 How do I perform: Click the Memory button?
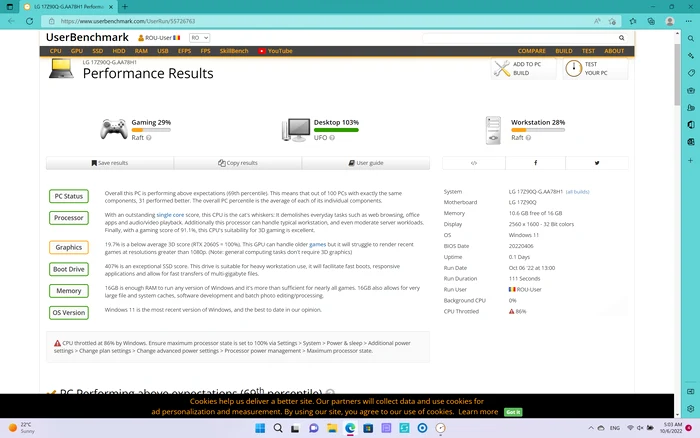tap(69, 291)
